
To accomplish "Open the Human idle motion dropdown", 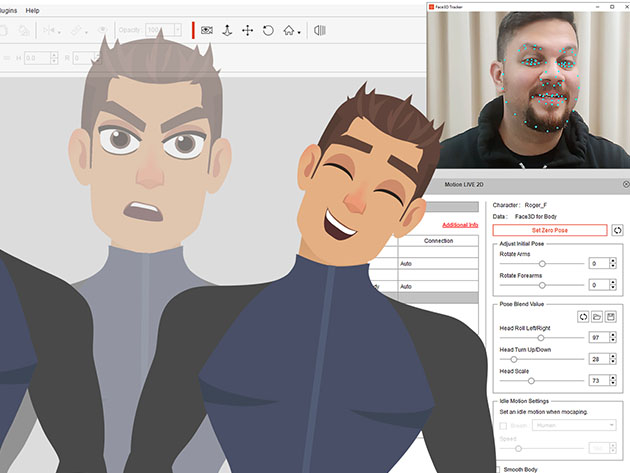I will [574, 425].
